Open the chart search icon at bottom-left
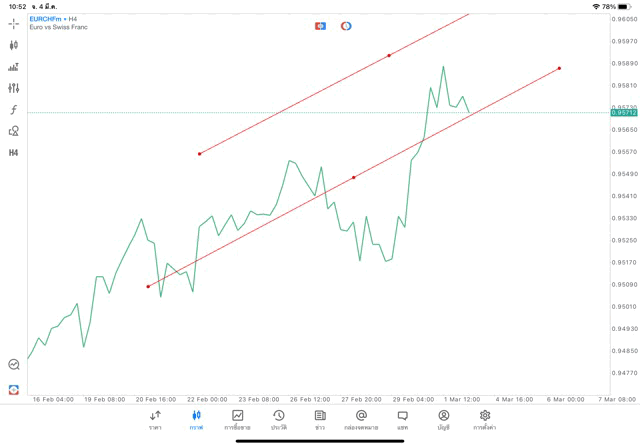The image size is (640, 447). coord(14,365)
